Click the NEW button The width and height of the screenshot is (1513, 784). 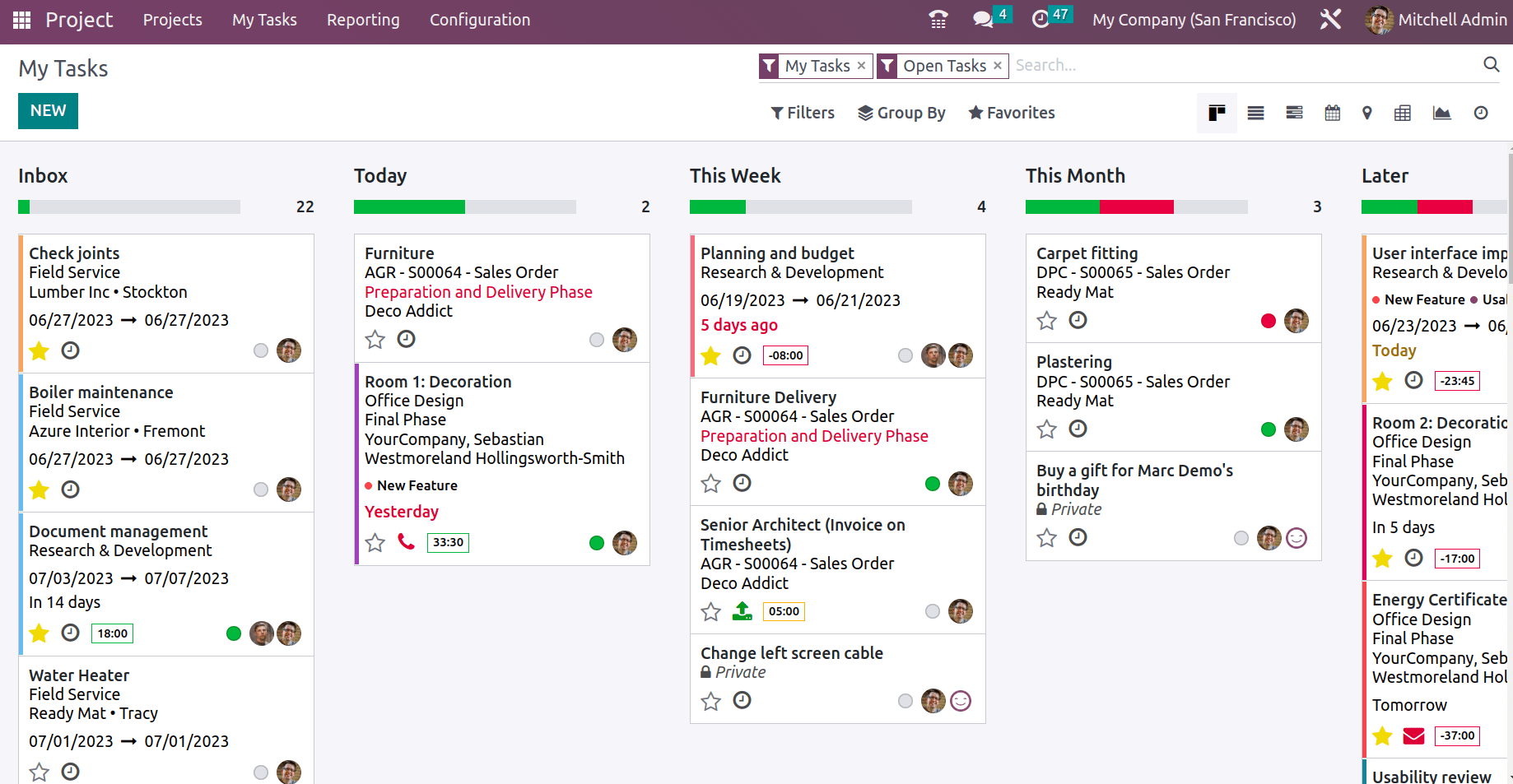[x=48, y=111]
